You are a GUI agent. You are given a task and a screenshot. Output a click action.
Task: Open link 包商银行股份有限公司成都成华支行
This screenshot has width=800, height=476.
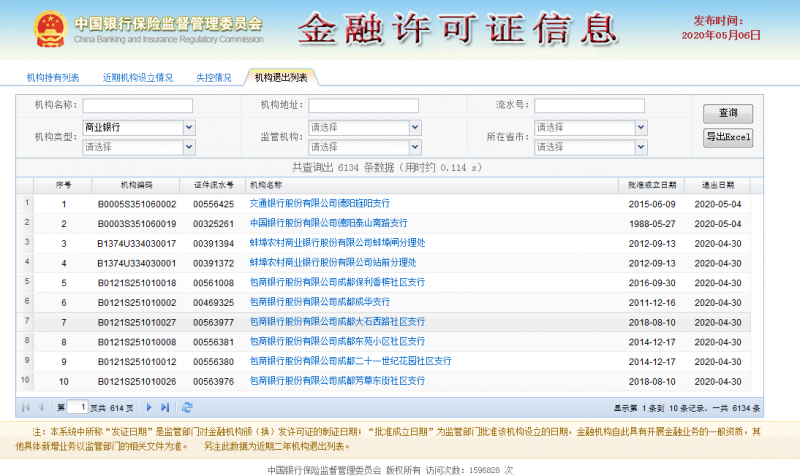(319, 302)
